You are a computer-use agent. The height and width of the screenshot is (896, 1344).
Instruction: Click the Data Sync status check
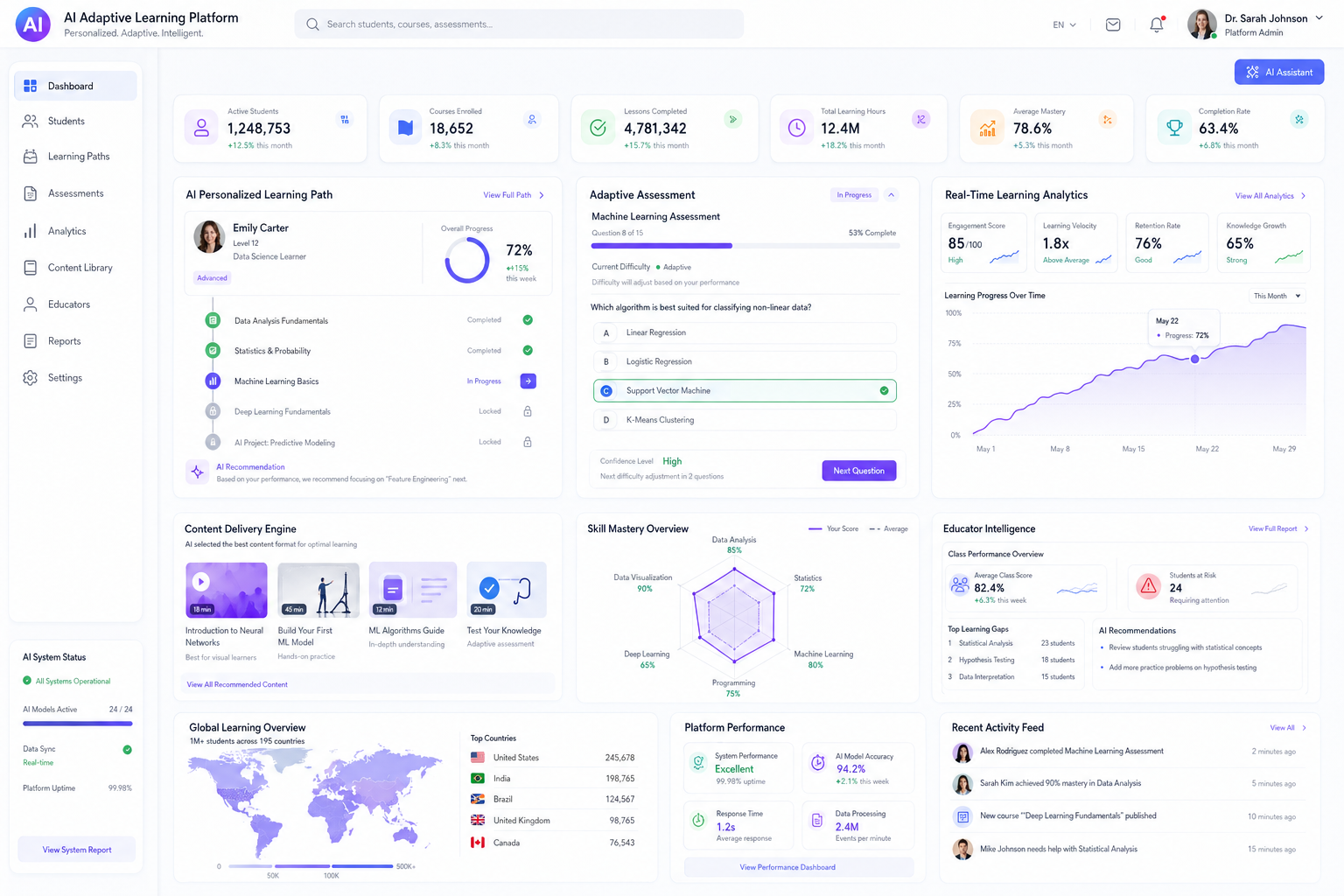(128, 750)
